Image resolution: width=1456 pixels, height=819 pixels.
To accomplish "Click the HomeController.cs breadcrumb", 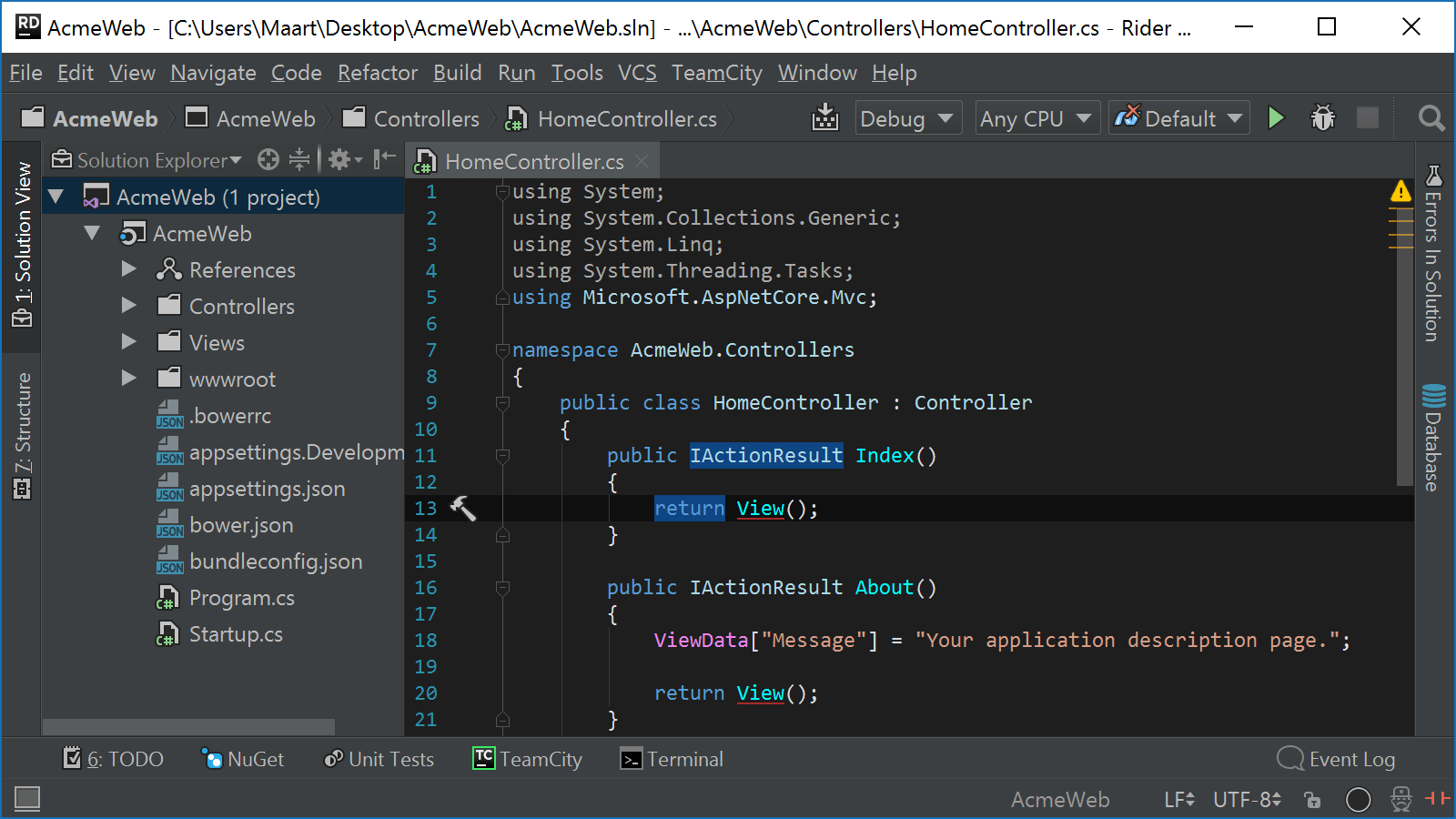I will 612,118.
